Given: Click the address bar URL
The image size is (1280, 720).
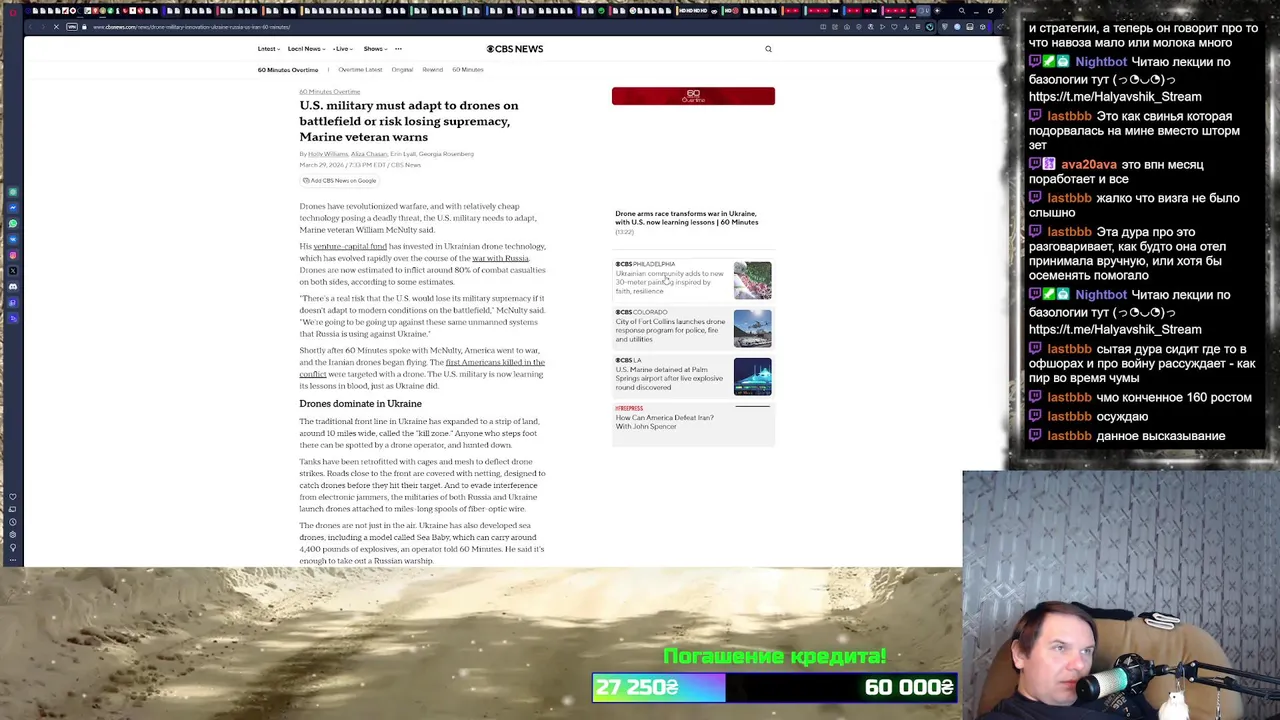Looking at the screenshot, I should 192,27.
